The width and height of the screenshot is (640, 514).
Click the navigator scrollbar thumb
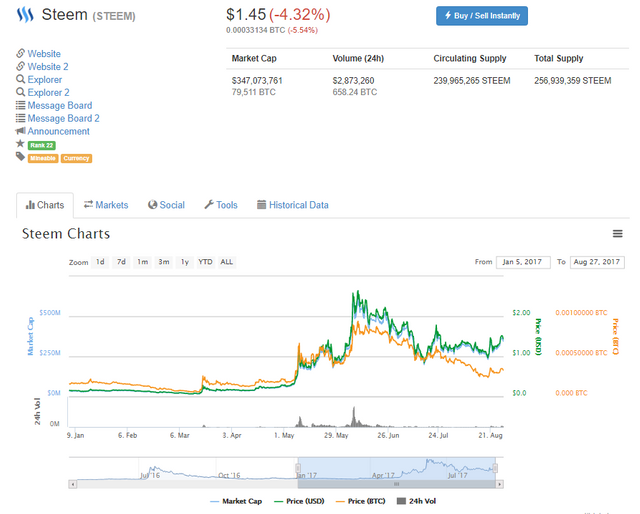(396, 484)
